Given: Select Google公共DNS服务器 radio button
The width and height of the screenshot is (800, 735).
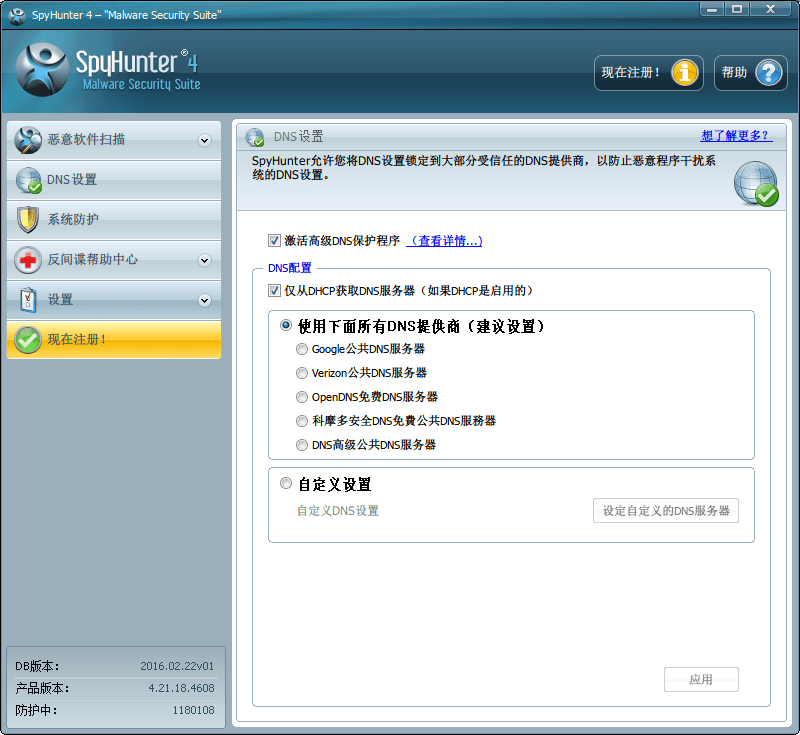Looking at the screenshot, I should click(302, 349).
